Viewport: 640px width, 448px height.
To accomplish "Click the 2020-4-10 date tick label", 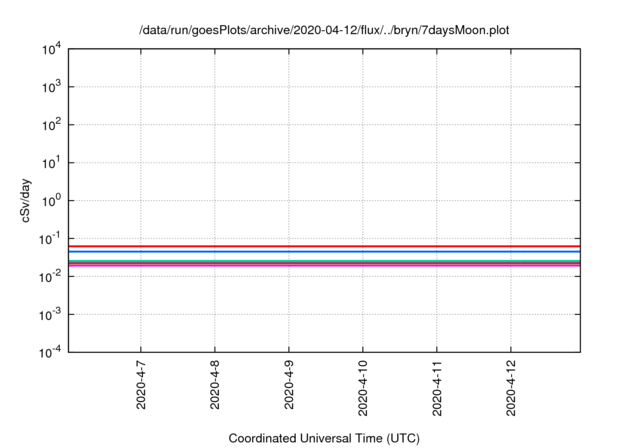I will [363, 388].
